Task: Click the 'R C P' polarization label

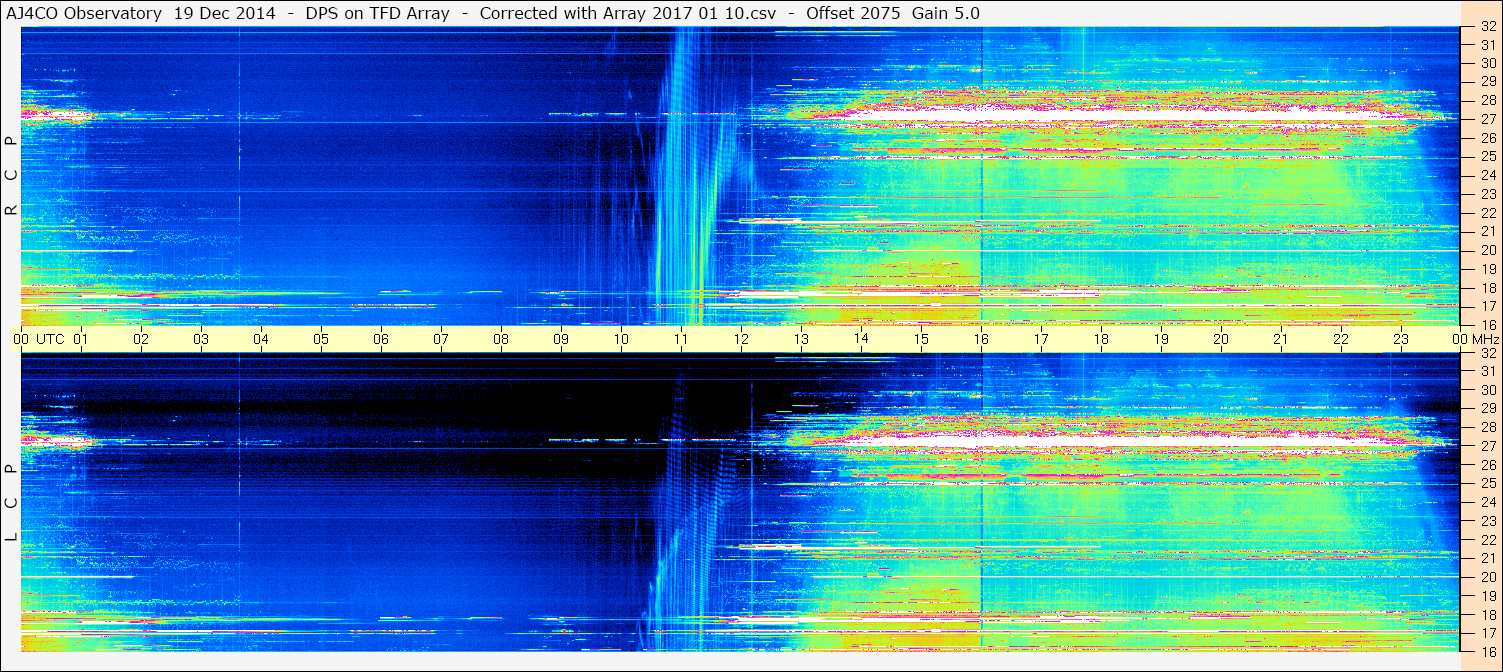Action: pos(11,175)
